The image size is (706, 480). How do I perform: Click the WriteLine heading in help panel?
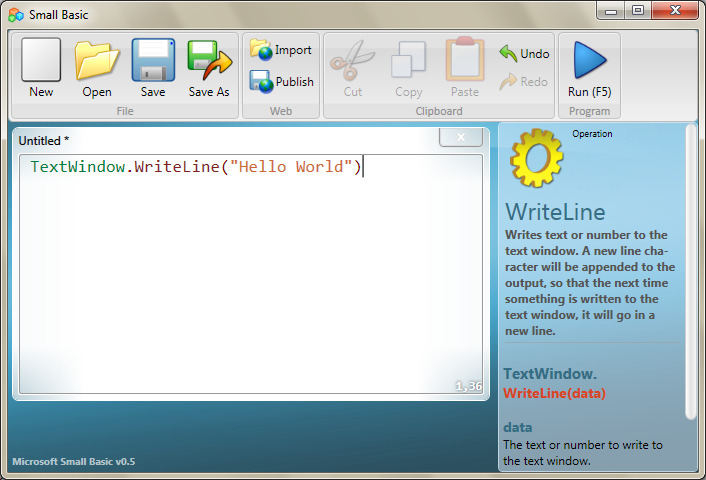tap(555, 212)
